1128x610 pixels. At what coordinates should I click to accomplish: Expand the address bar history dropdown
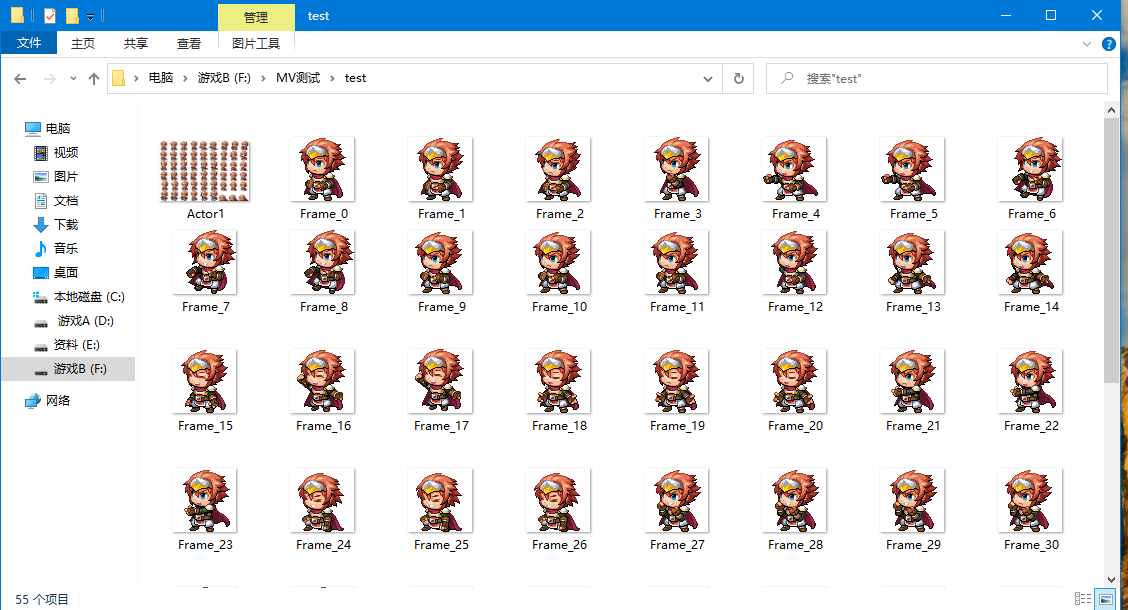(x=708, y=78)
